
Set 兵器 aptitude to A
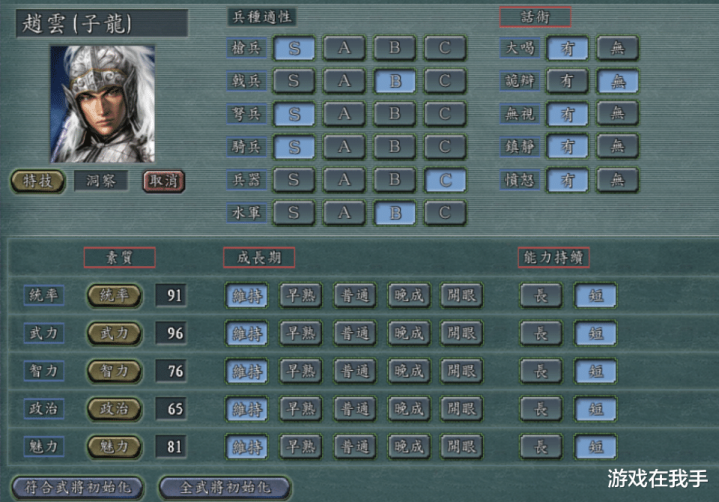coord(344,180)
